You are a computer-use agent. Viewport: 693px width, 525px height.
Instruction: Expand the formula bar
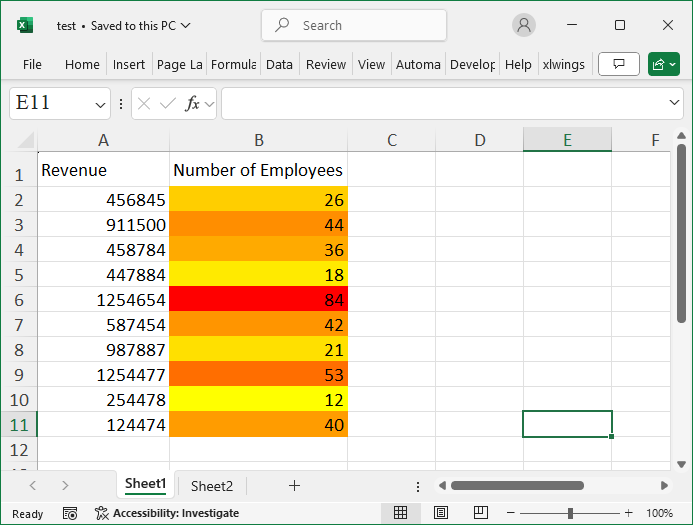pos(674,103)
